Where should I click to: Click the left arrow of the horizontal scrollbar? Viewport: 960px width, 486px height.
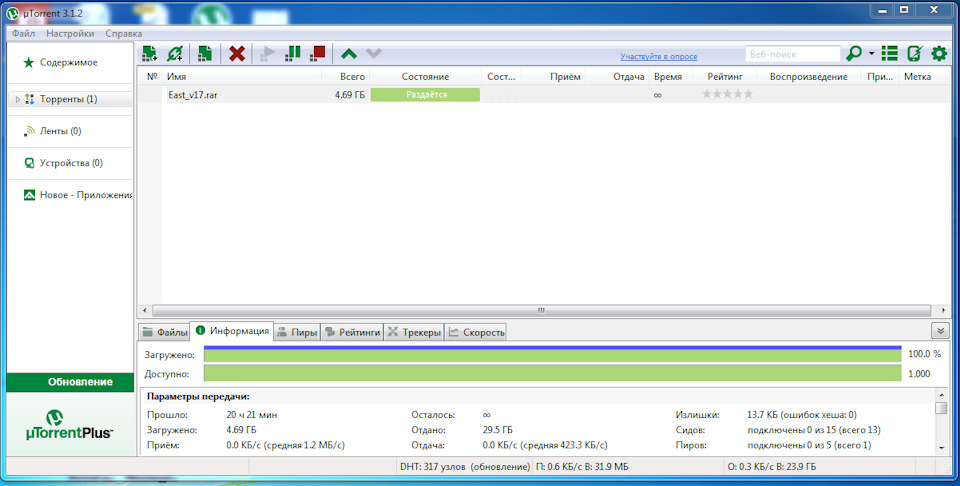click(x=144, y=310)
